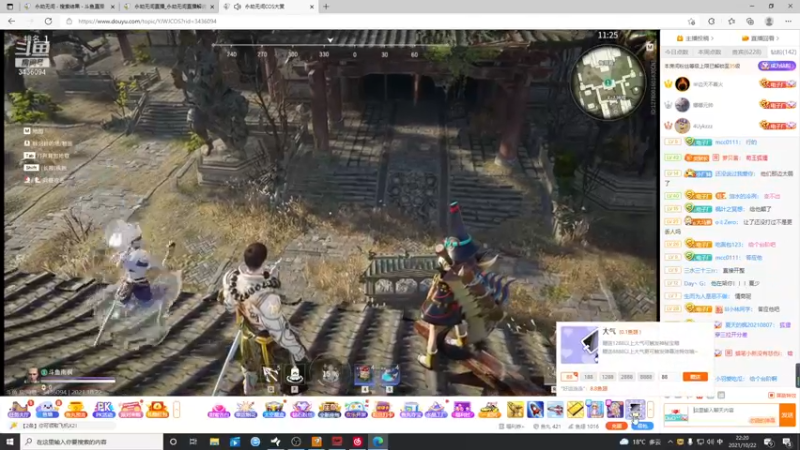This screenshot has width=800, height=450.
Task: Open the purple gift box welfare icon
Action: [462, 409]
